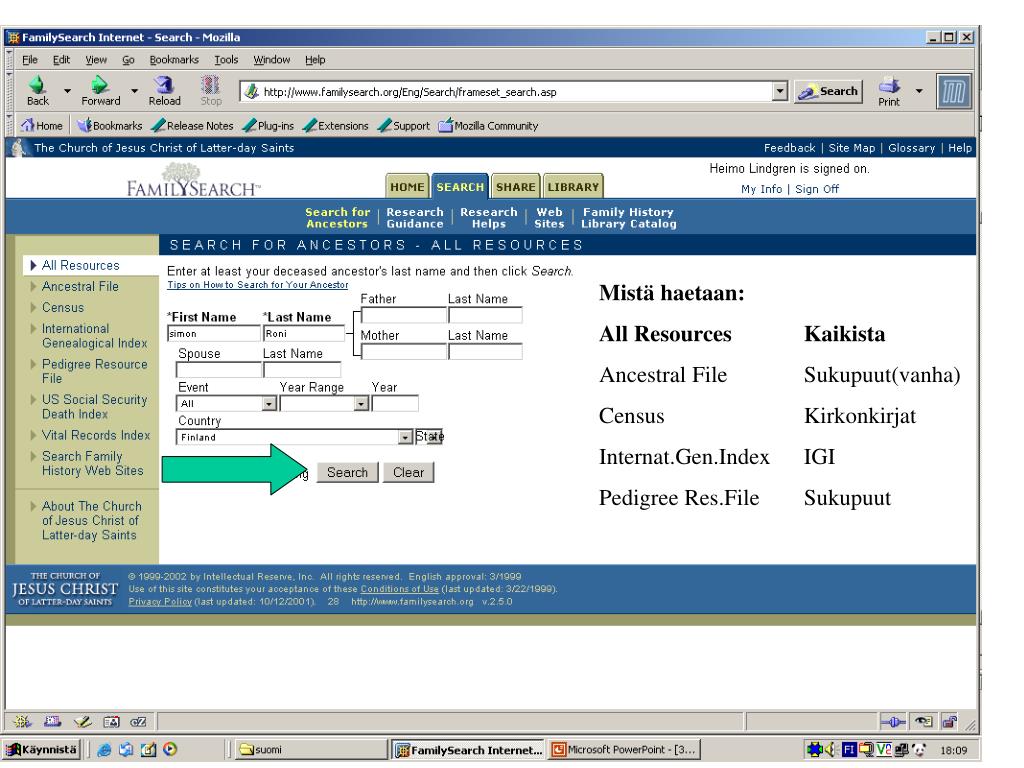
Task: Launch Internet Explorer from the quick launch bar
Action: coord(104,750)
